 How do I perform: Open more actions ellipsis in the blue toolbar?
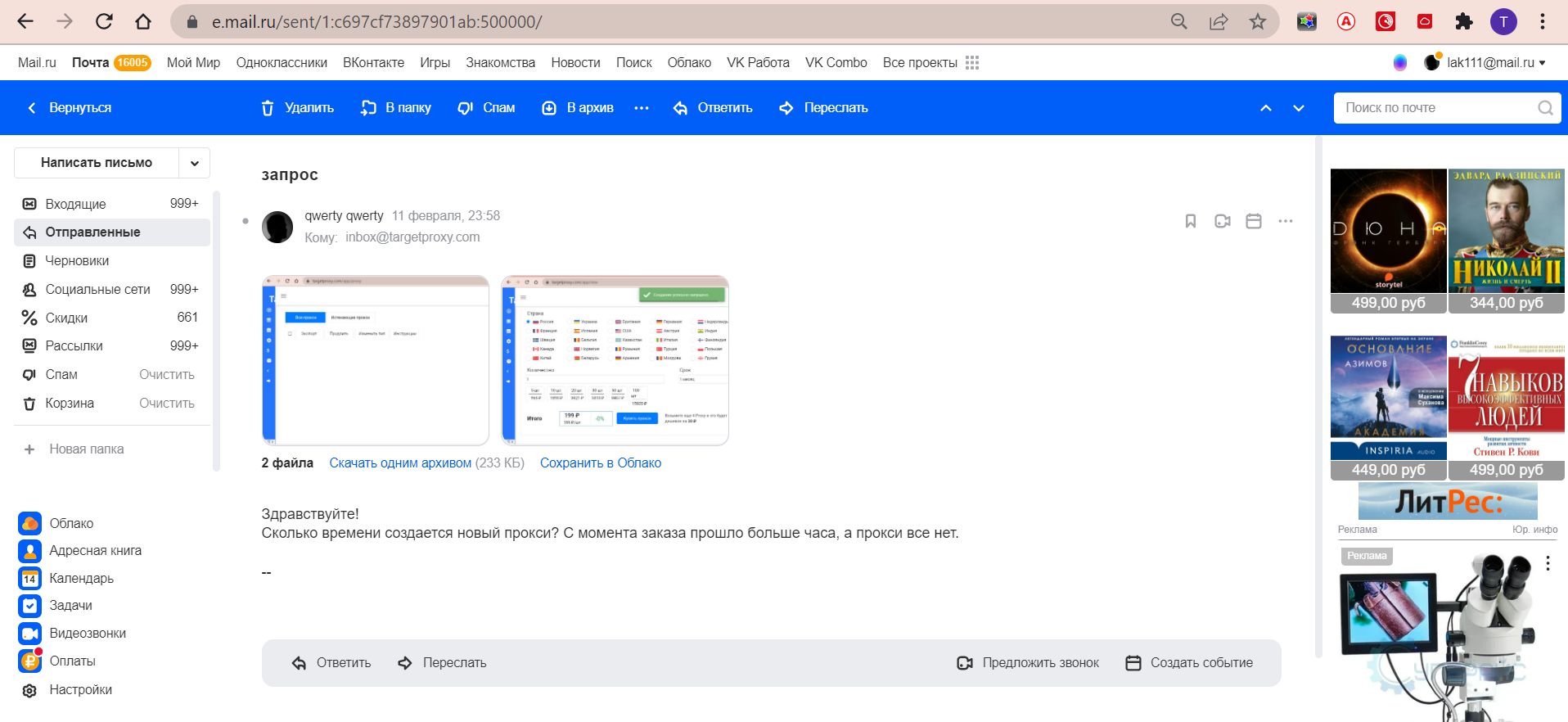click(x=642, y=108)
